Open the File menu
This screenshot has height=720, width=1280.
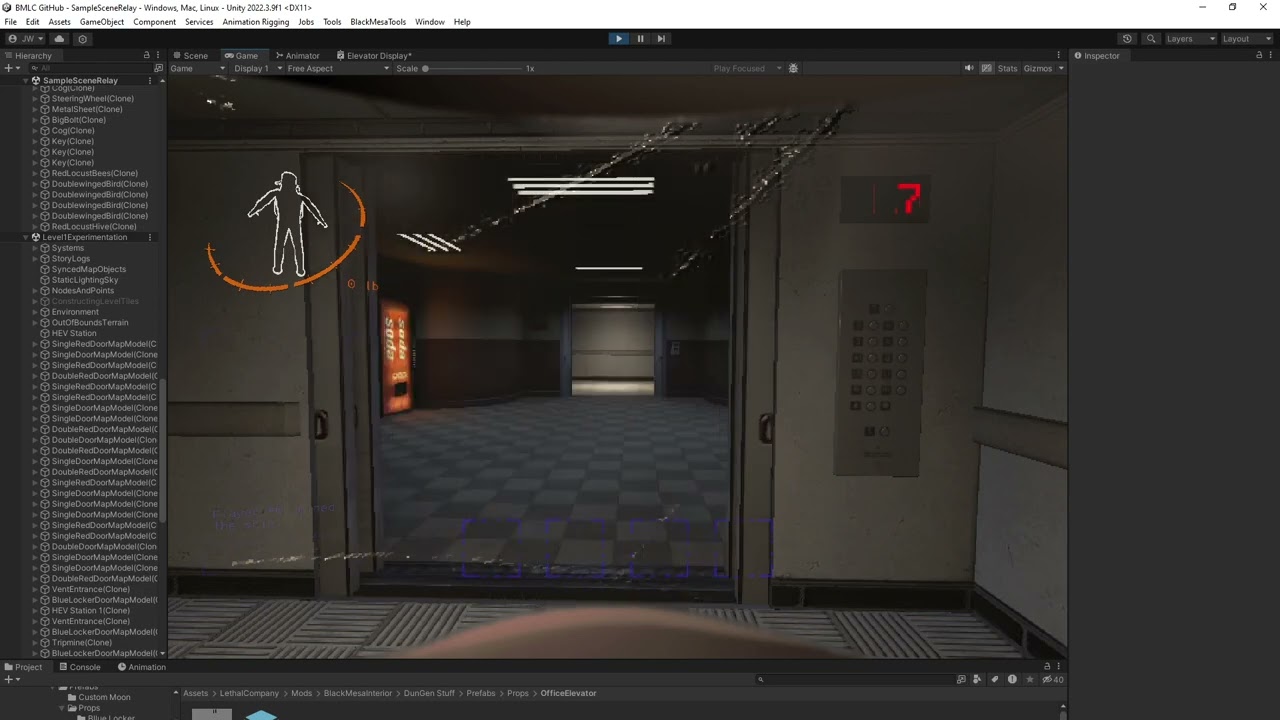[10, 21]
